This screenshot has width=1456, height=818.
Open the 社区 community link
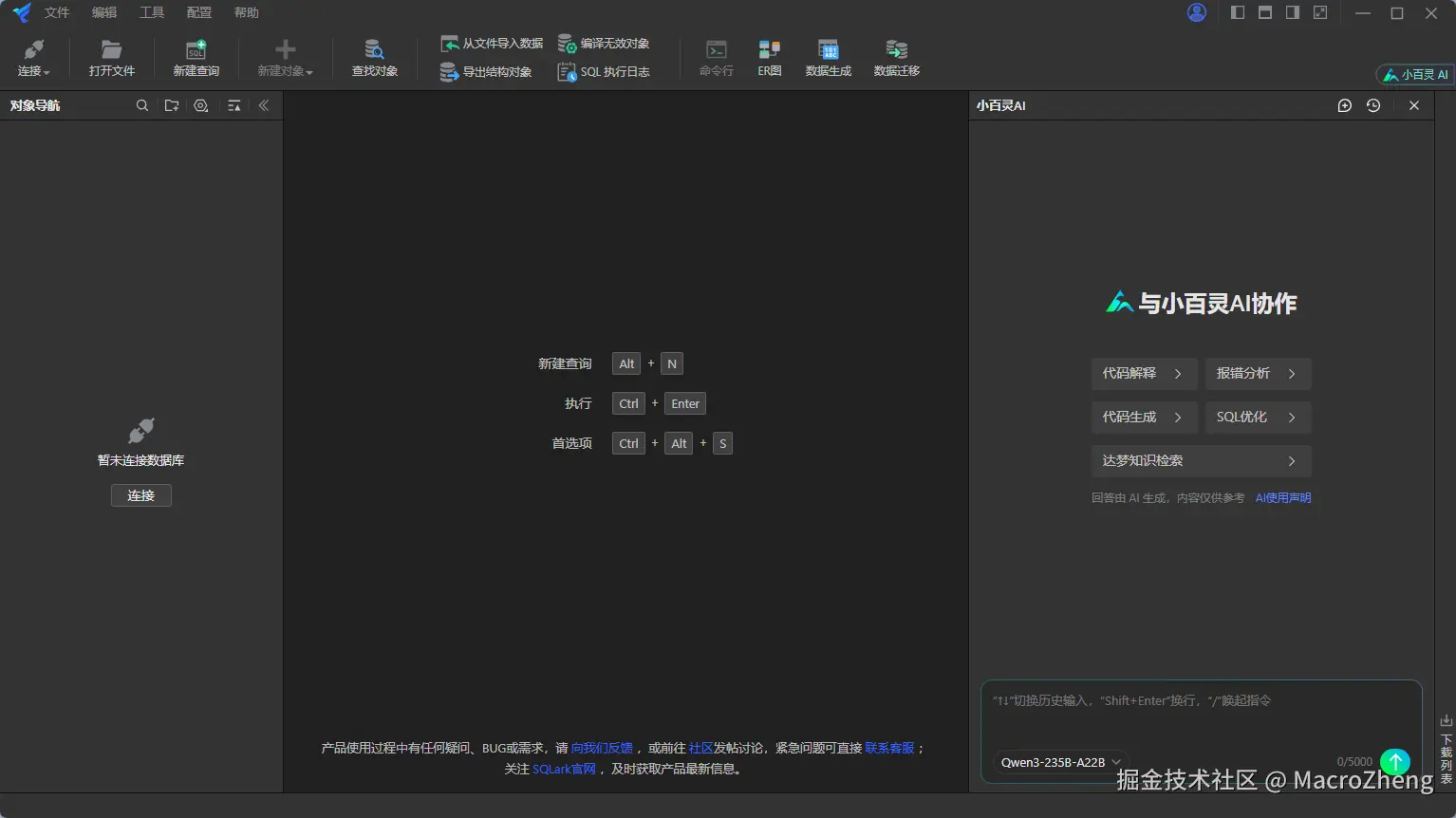(700, 748)
